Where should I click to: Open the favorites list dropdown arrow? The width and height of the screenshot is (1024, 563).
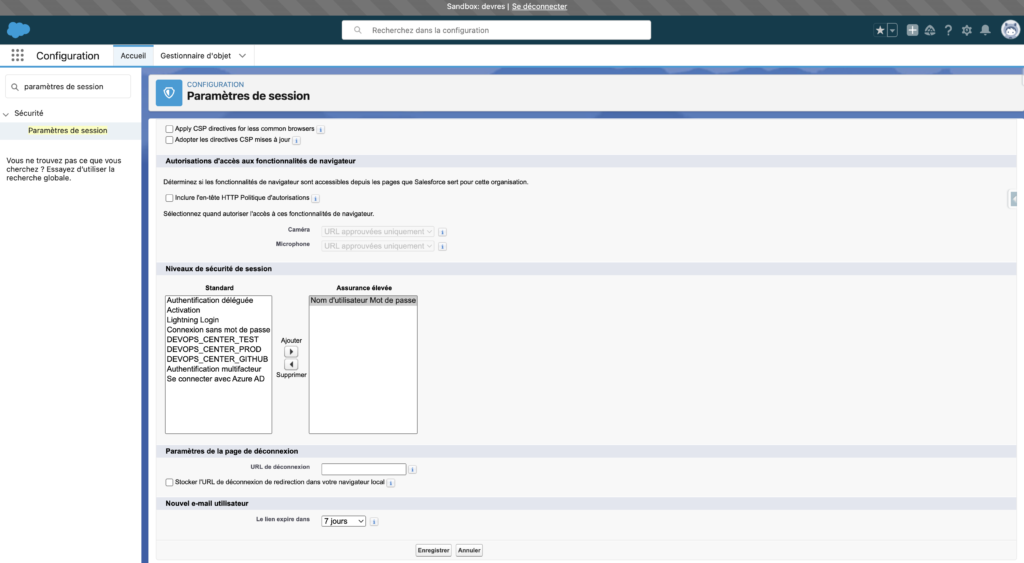click(x=892, y=30)
